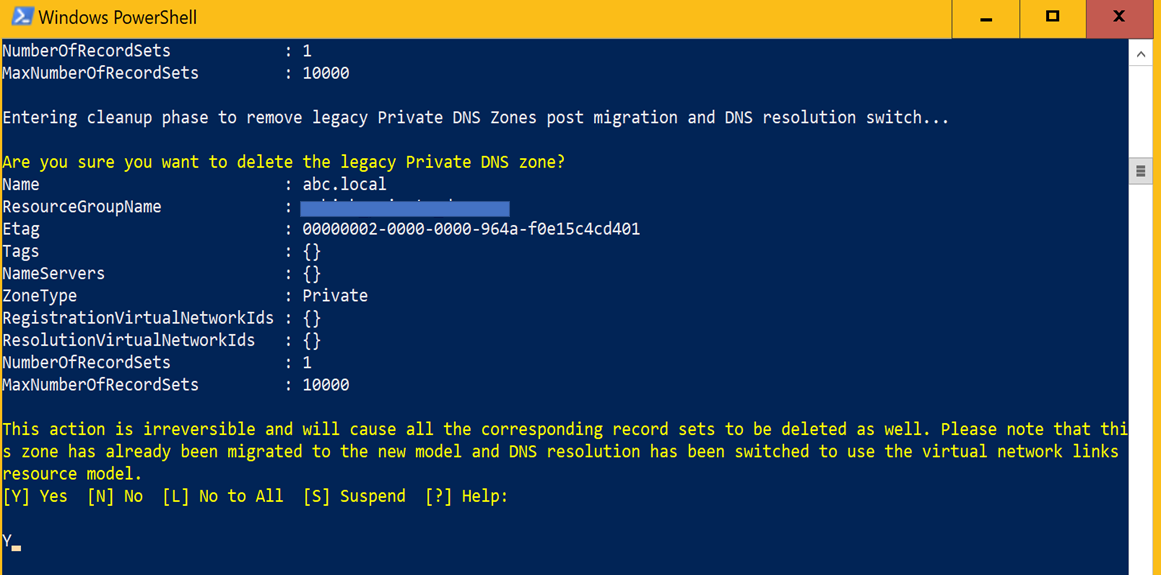
Task: Click the delete legacy Private DNS zone question
Action: coord(284,162)
